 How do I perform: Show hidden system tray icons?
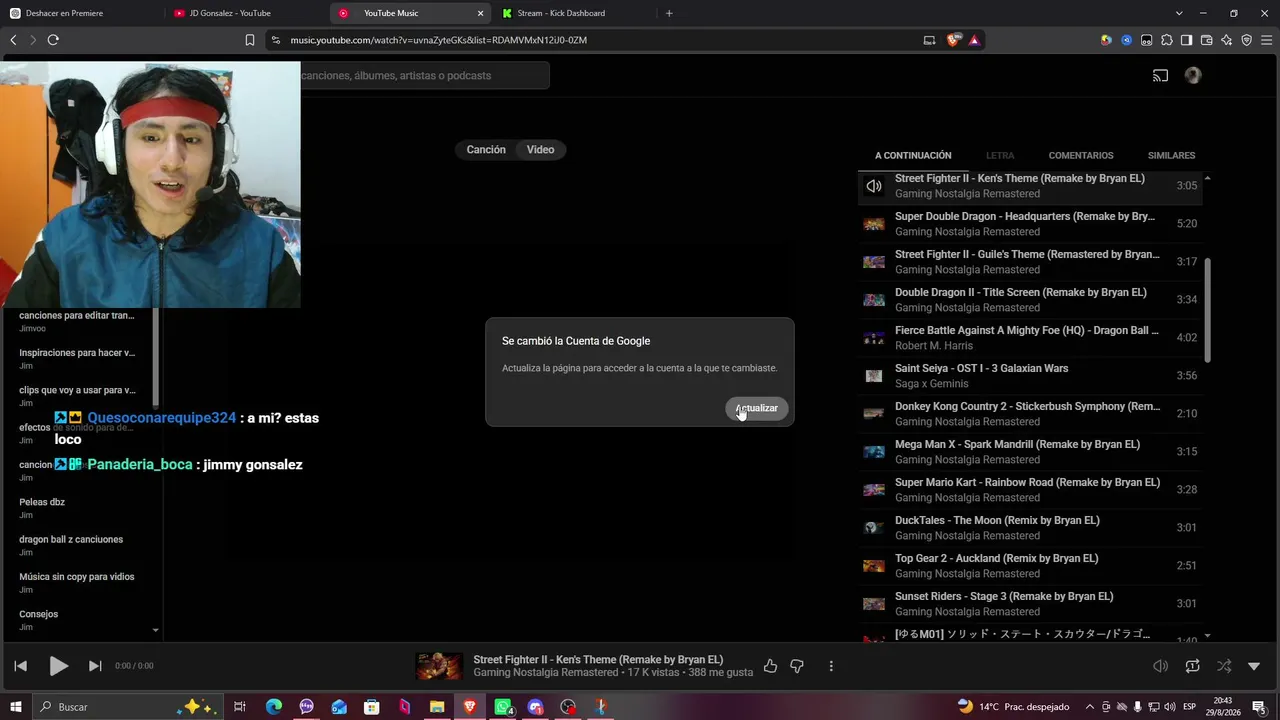click(x=1090, y=707)
